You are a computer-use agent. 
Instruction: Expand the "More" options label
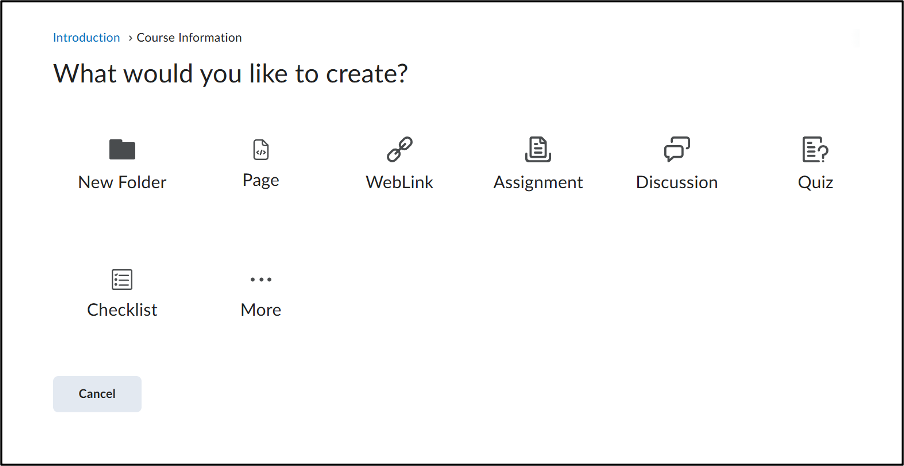[260, 310]
